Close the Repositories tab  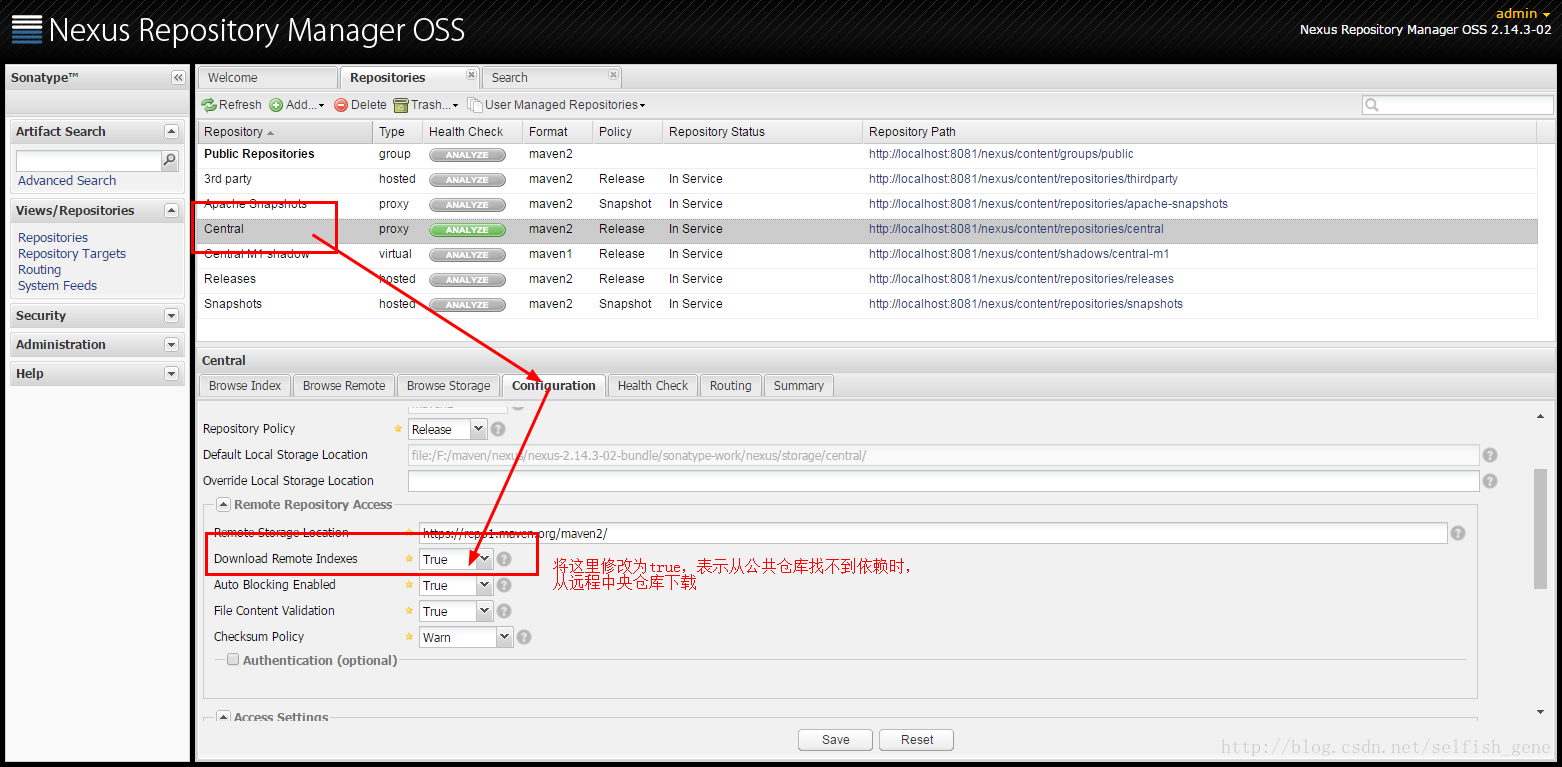tap(471, 75)
